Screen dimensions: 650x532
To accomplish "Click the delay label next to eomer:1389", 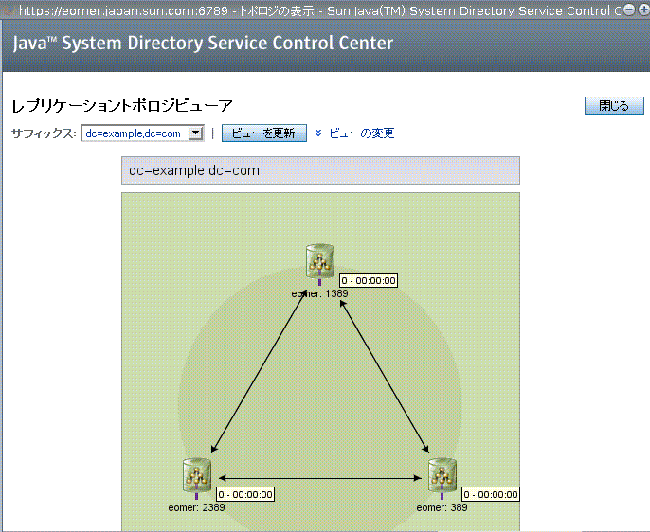I will 369,280.
